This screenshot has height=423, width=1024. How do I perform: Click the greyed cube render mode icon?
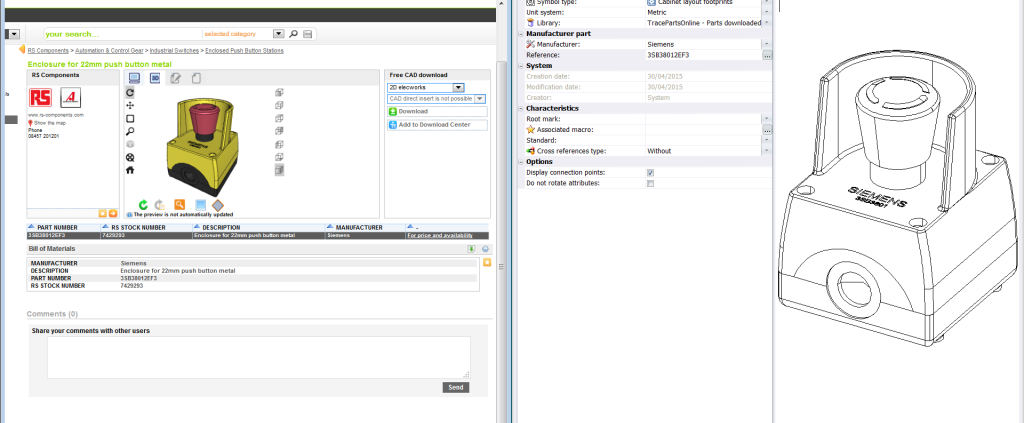tap(130, 144)
